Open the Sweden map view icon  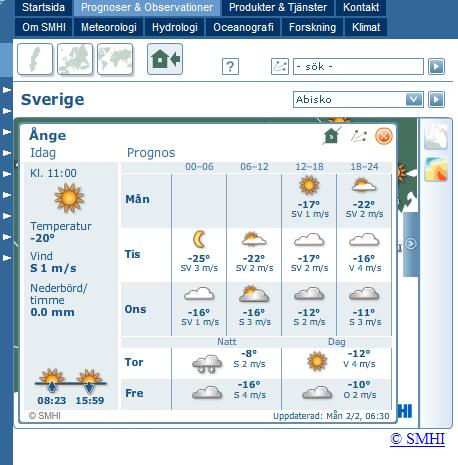click(35, 59)
